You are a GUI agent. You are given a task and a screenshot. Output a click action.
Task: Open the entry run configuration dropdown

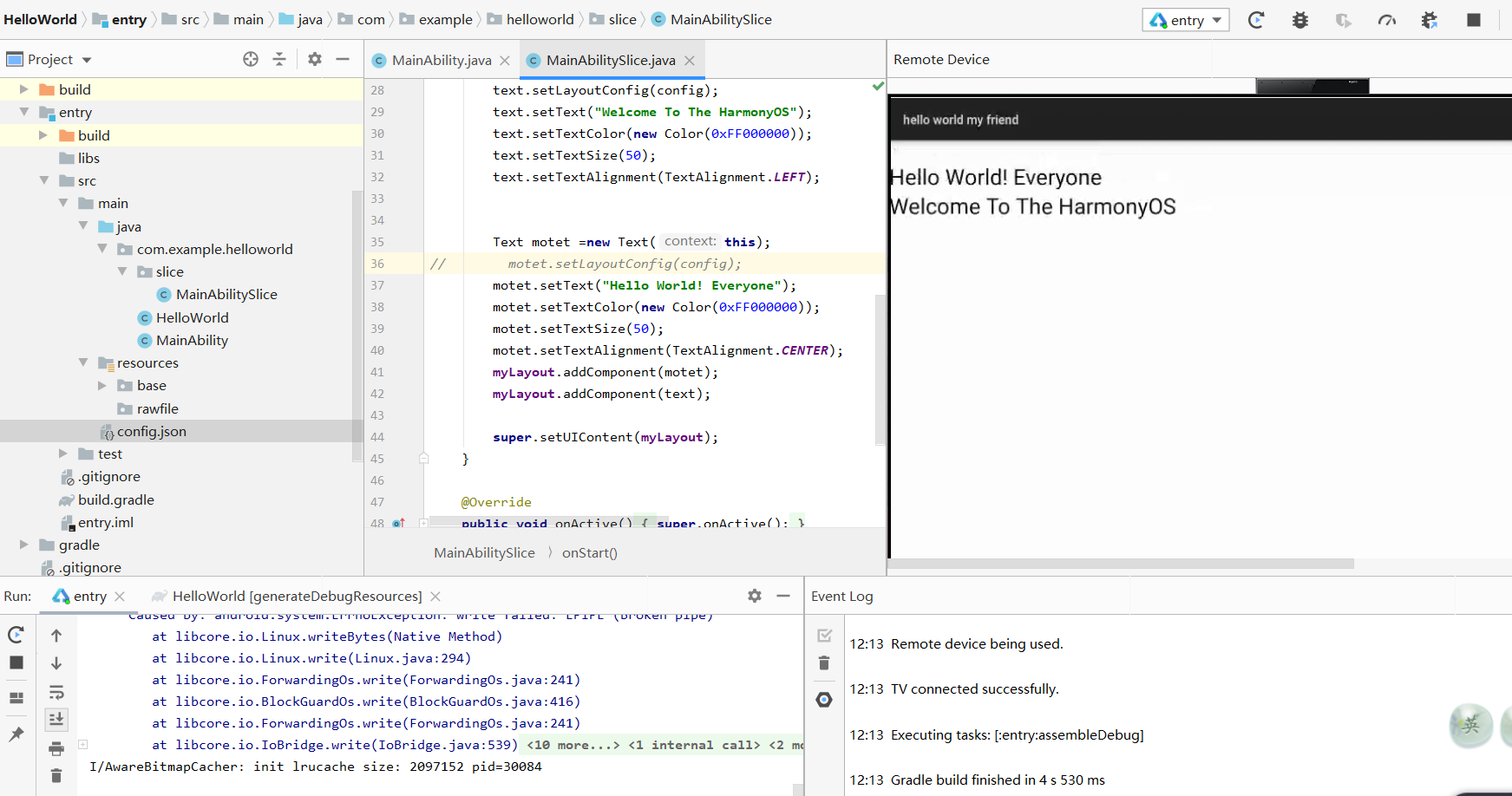tap(1186, 20)
